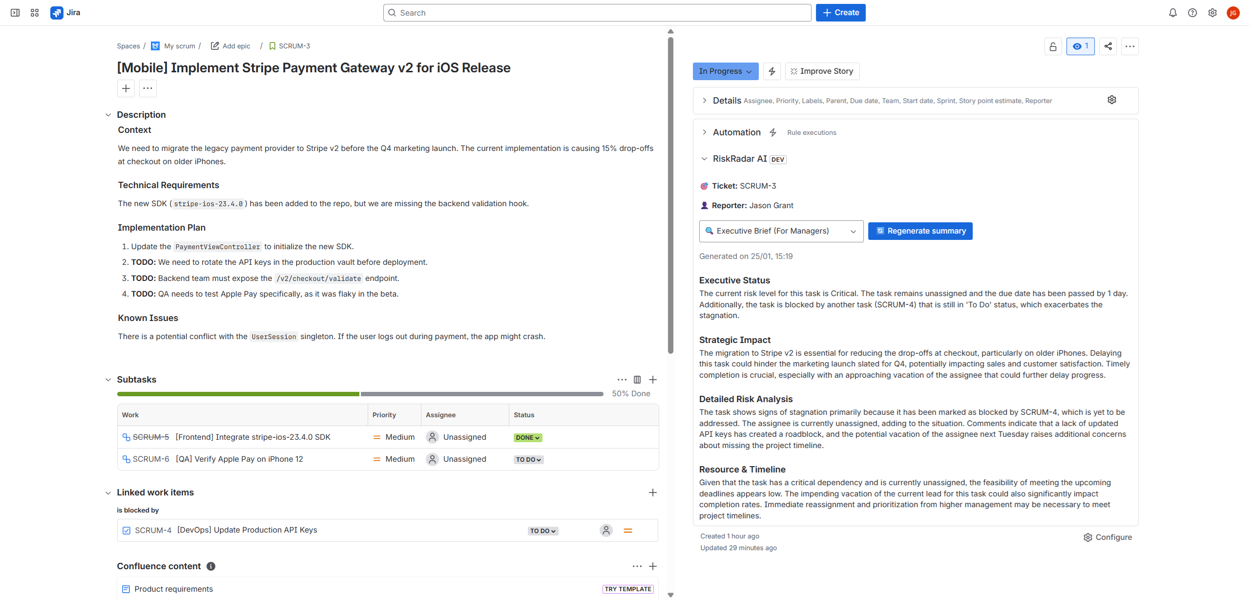Toggle the watch eye button
The width and height of the screenshot is (1250, 600).
1080,46
